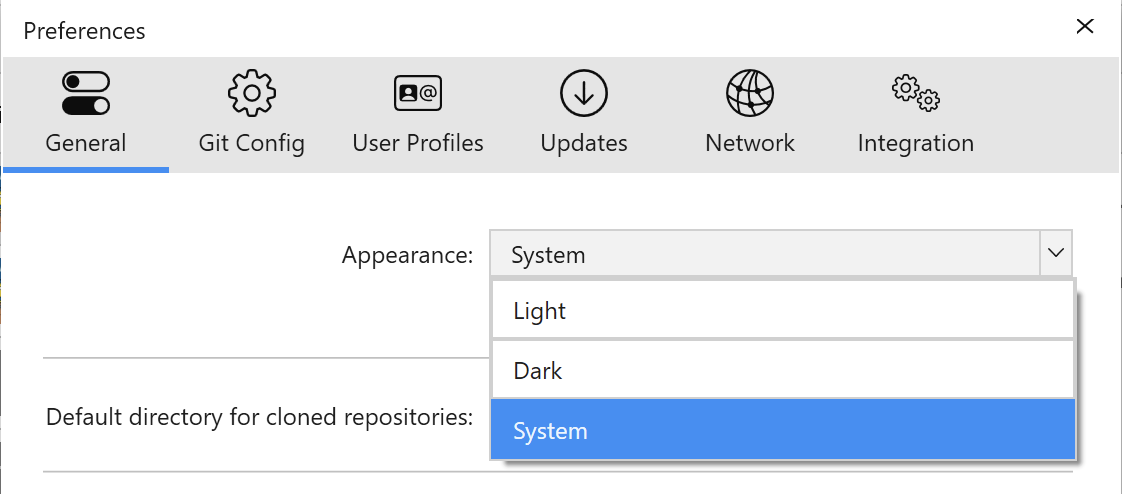The width and height of the screenshot is (1122, 494).
Task: Switch to the General tab label
Action: click(x=86, y=143)
